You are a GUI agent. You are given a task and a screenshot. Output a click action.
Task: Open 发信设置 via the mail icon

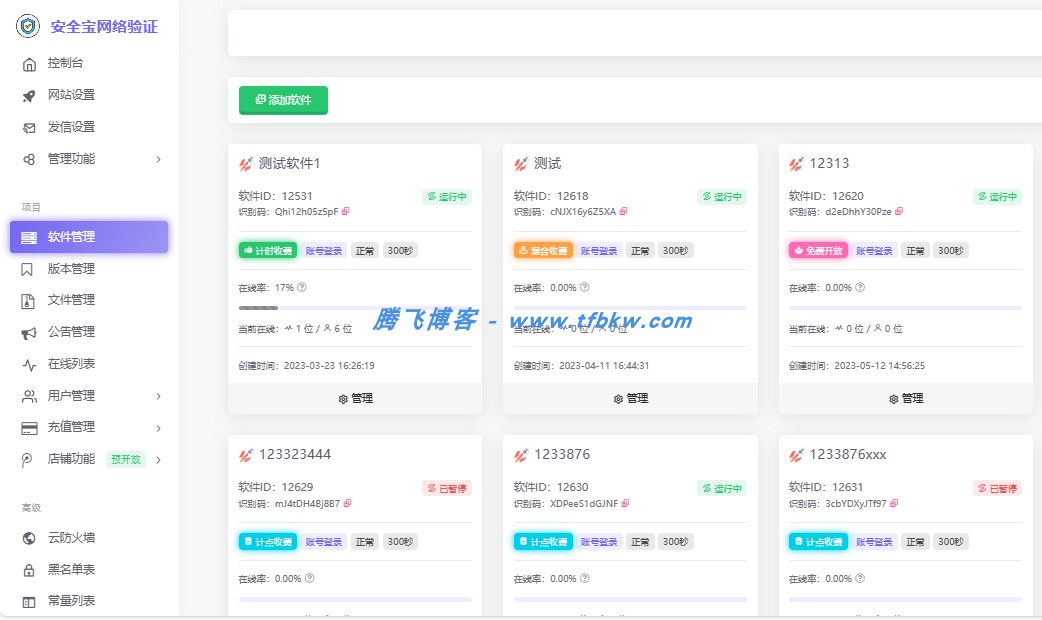[30, 127]
